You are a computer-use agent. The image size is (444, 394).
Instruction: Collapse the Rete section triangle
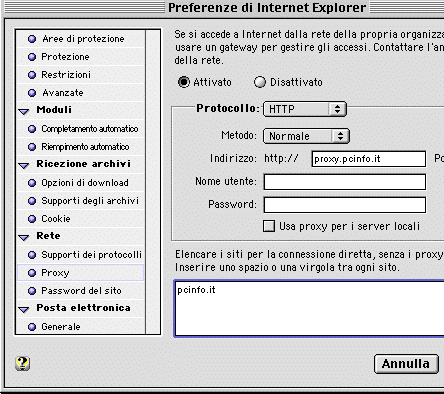pos(24,238)
